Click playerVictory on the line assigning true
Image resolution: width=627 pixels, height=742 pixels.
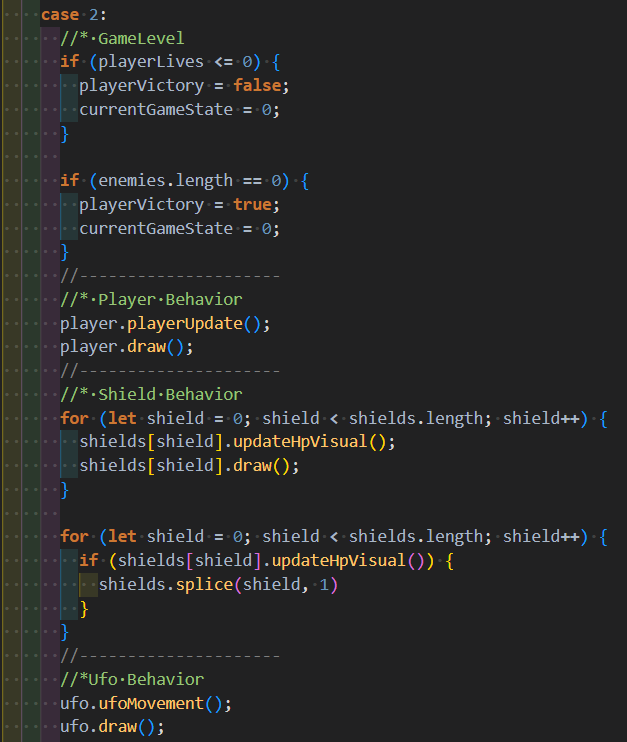[141, 204]
